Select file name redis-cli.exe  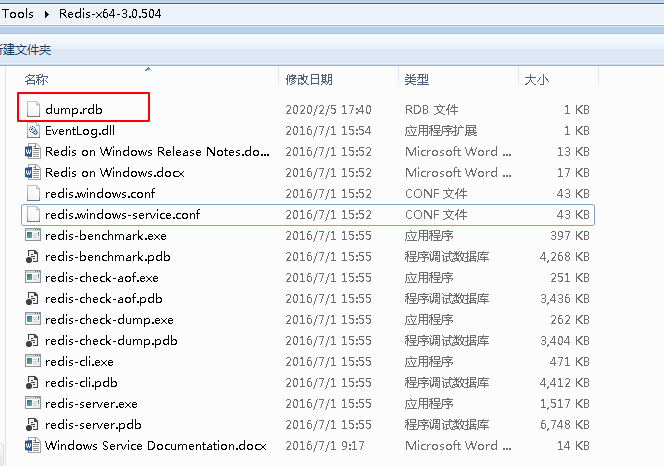[x=79, y=361]
